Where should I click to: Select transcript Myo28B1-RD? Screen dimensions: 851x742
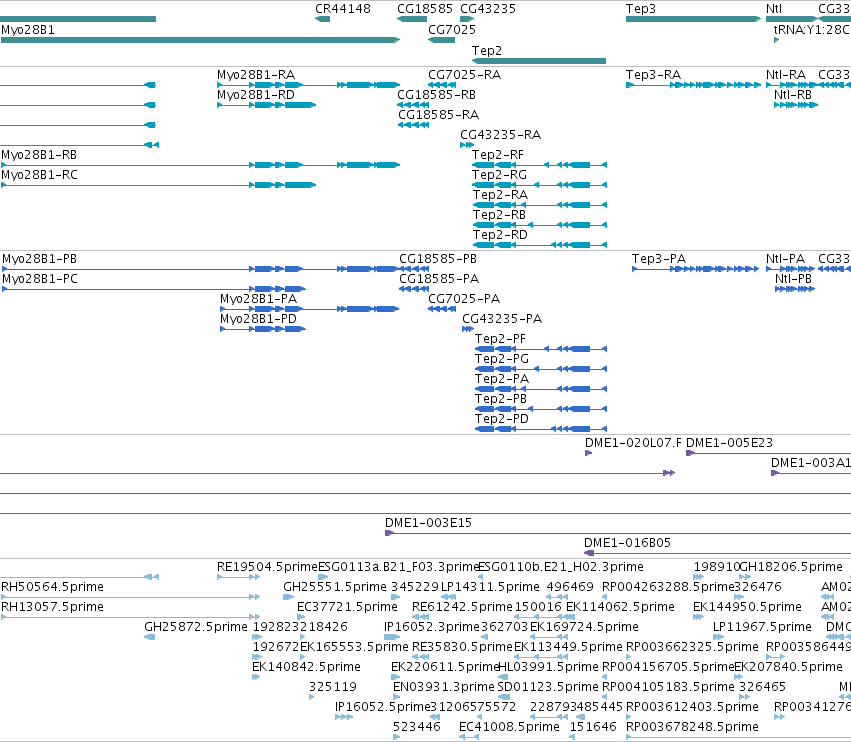266,105
